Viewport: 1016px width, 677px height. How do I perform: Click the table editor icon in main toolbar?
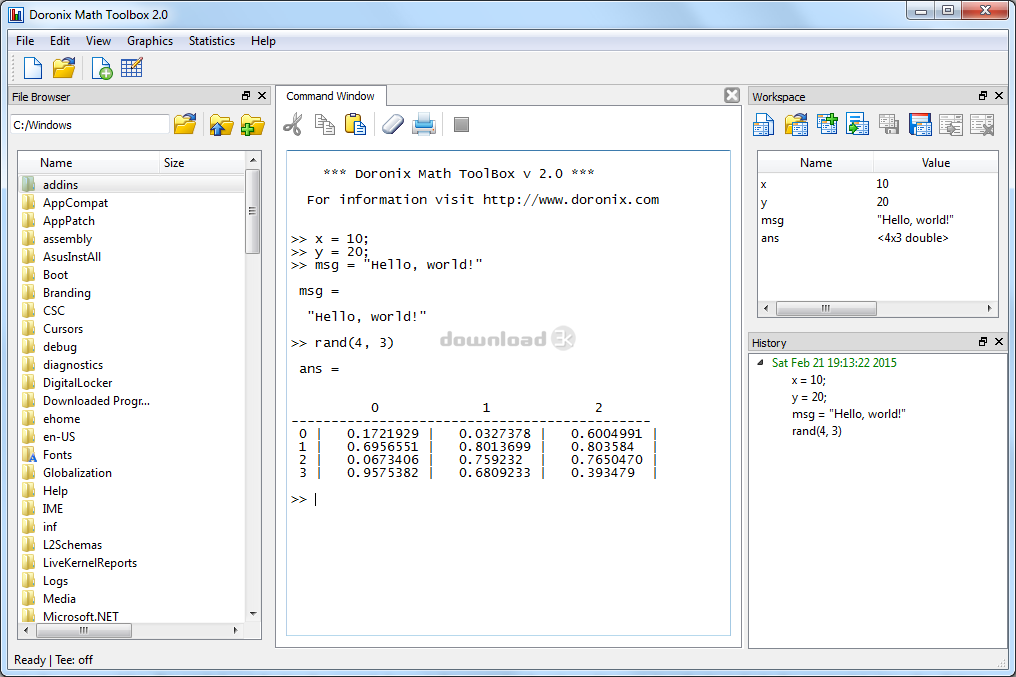click(x=132, y=68)
